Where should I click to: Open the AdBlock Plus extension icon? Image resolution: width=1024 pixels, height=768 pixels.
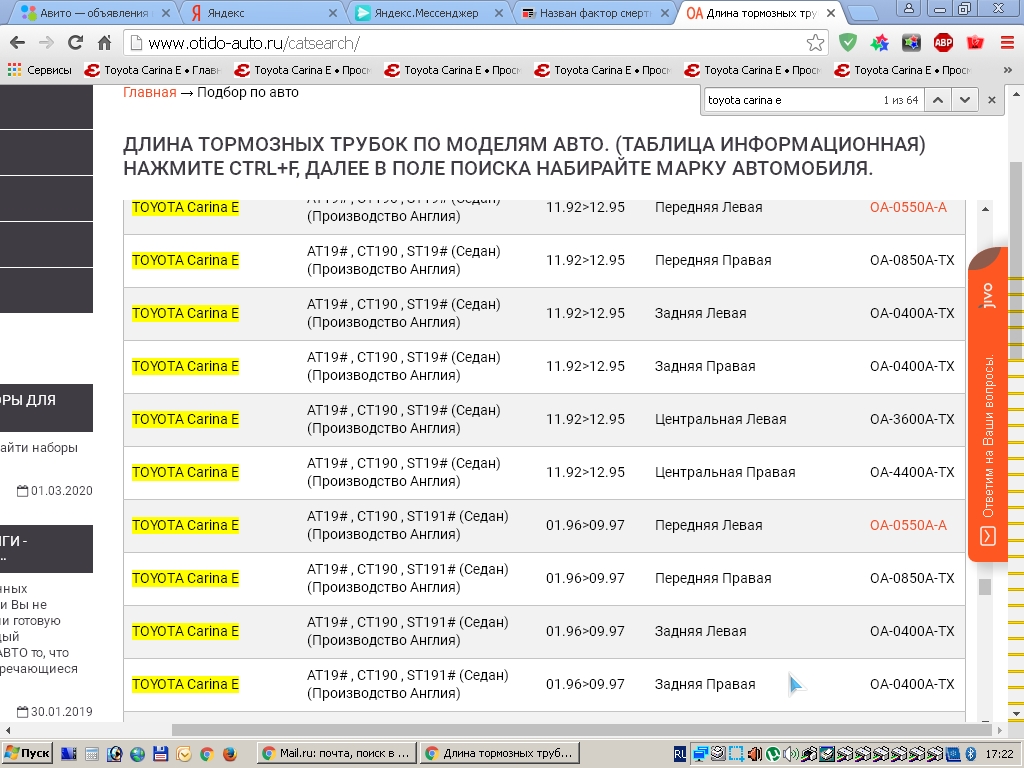pos(943,43)
